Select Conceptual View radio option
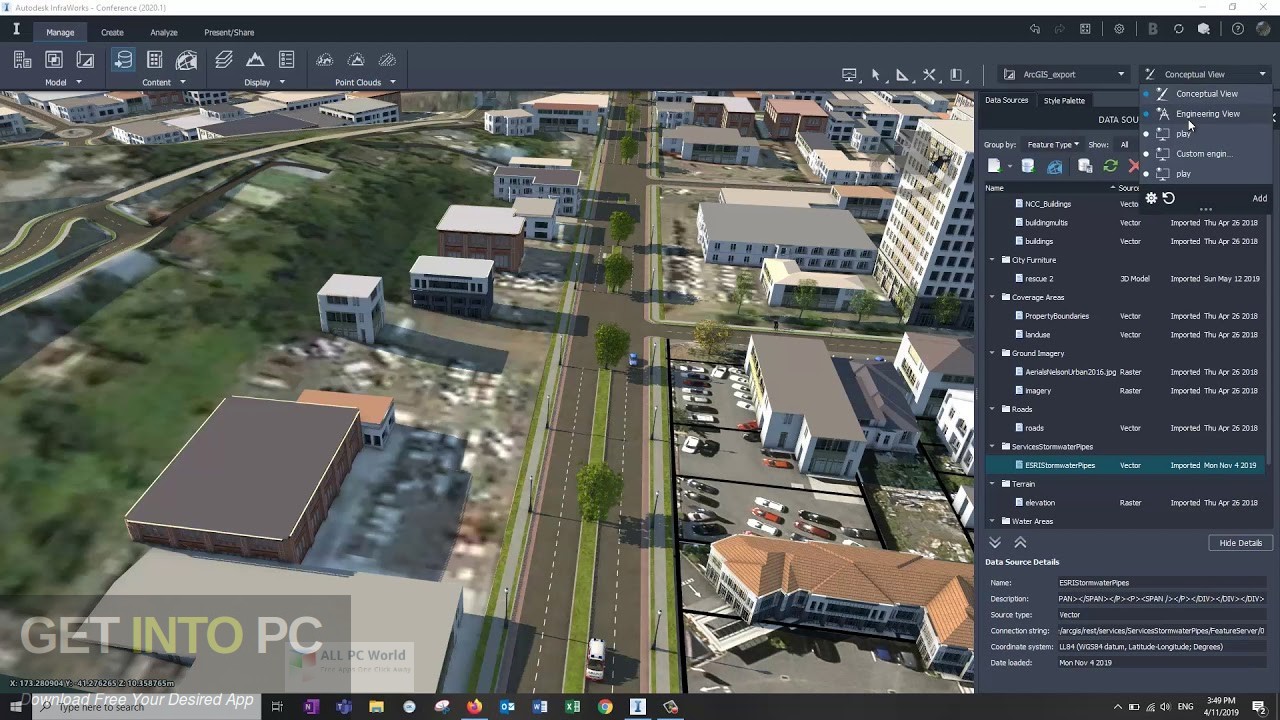The image size is (1280, 720). point(1206,94)
